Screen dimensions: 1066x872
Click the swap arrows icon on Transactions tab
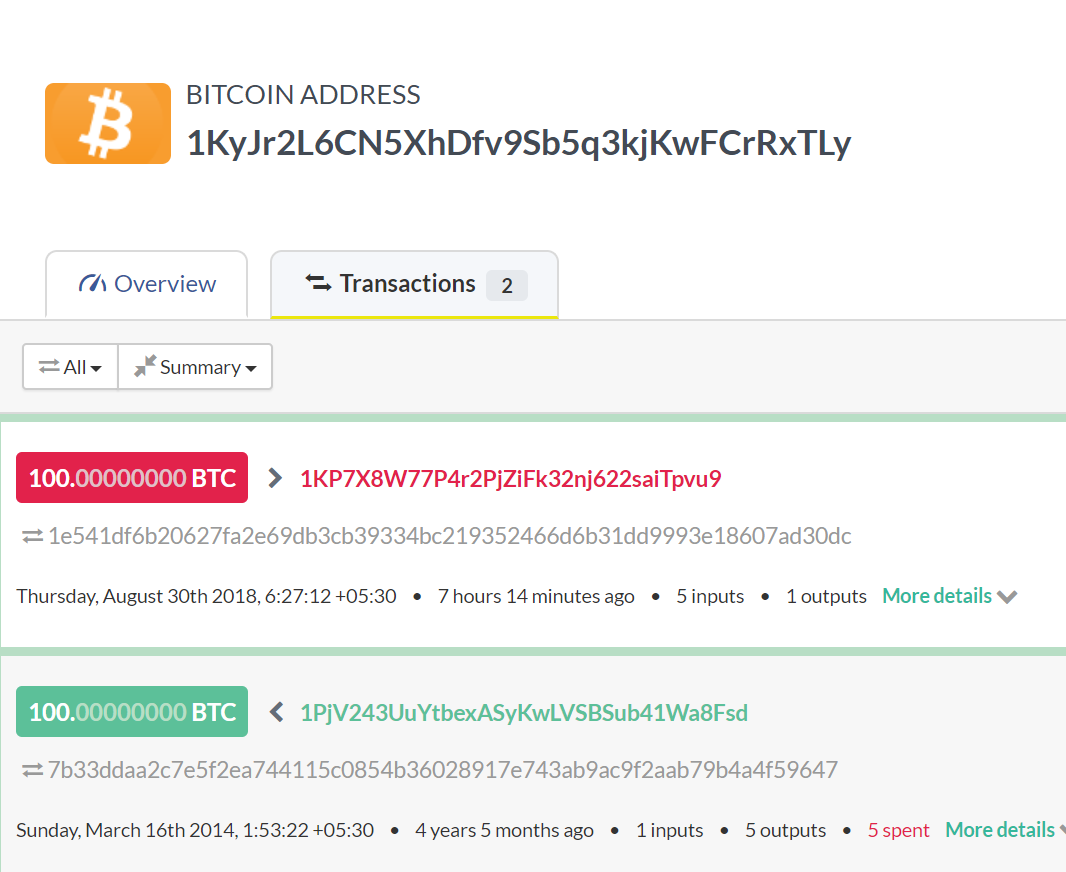pyautogui.click(x=318, y=284)
